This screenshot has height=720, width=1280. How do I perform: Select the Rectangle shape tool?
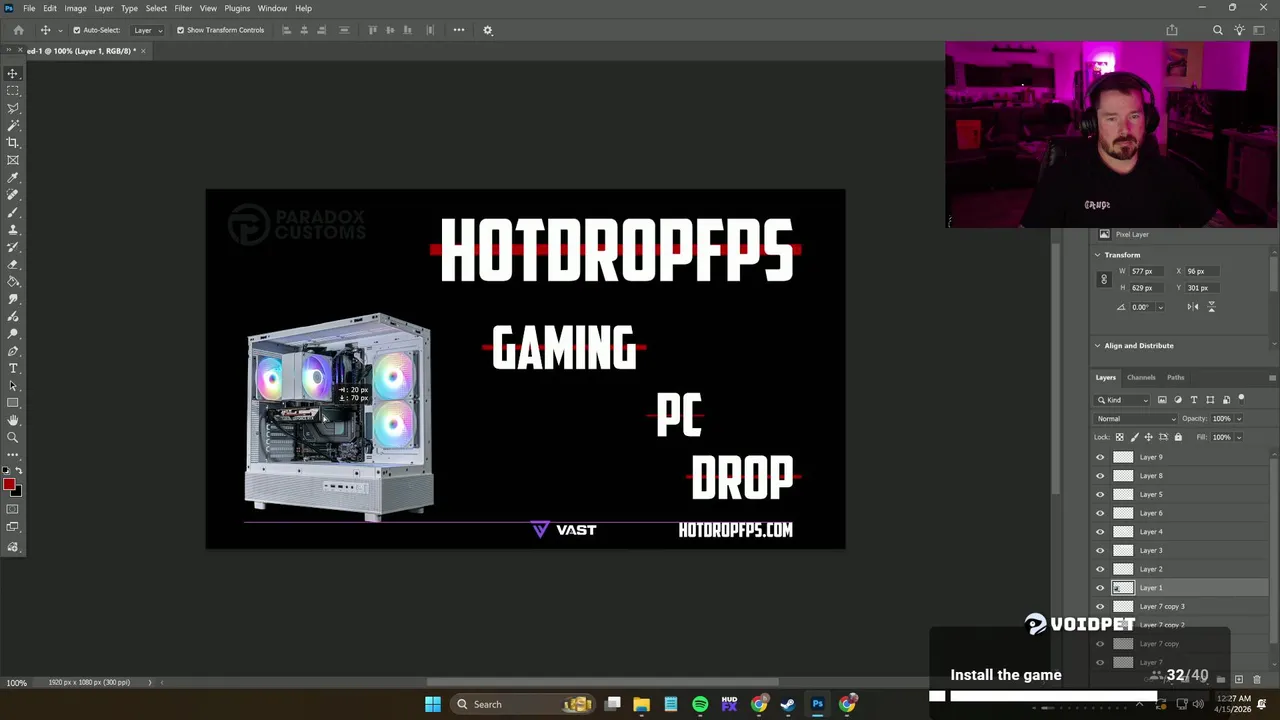[13, 403]
